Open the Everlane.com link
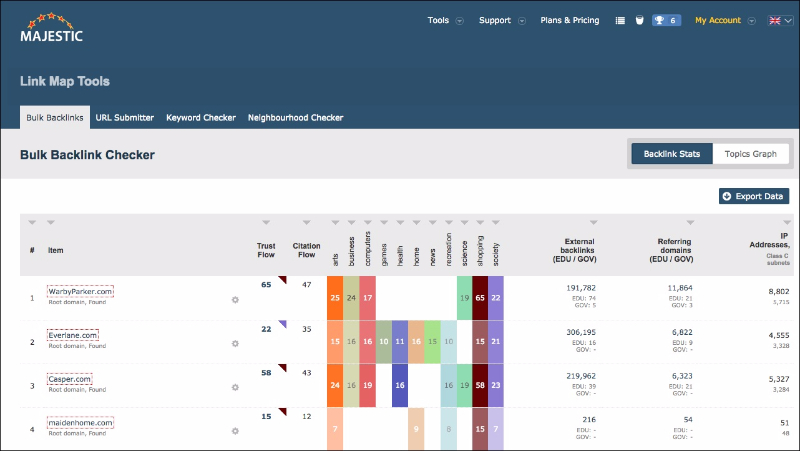The image size is (800, 451). tap(73, 335)
